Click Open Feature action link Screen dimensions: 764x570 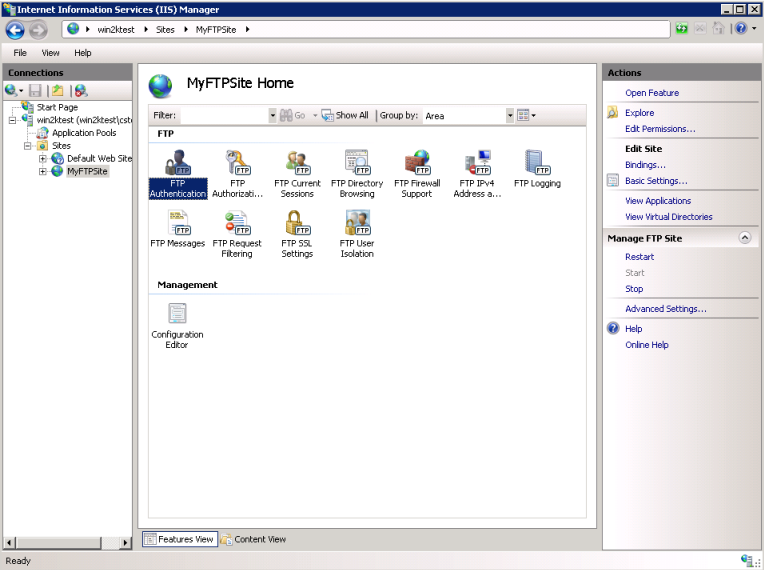click(652, 93)
